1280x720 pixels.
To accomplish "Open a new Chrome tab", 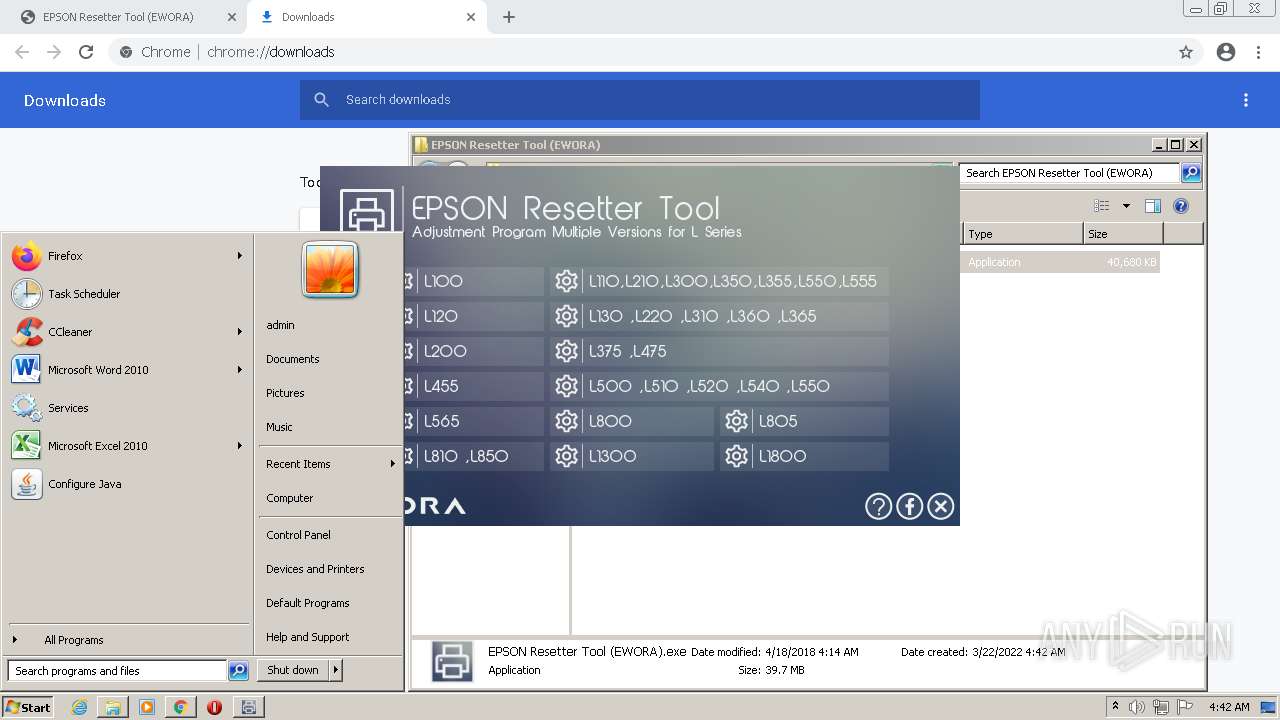I will [x=509, y=17].
